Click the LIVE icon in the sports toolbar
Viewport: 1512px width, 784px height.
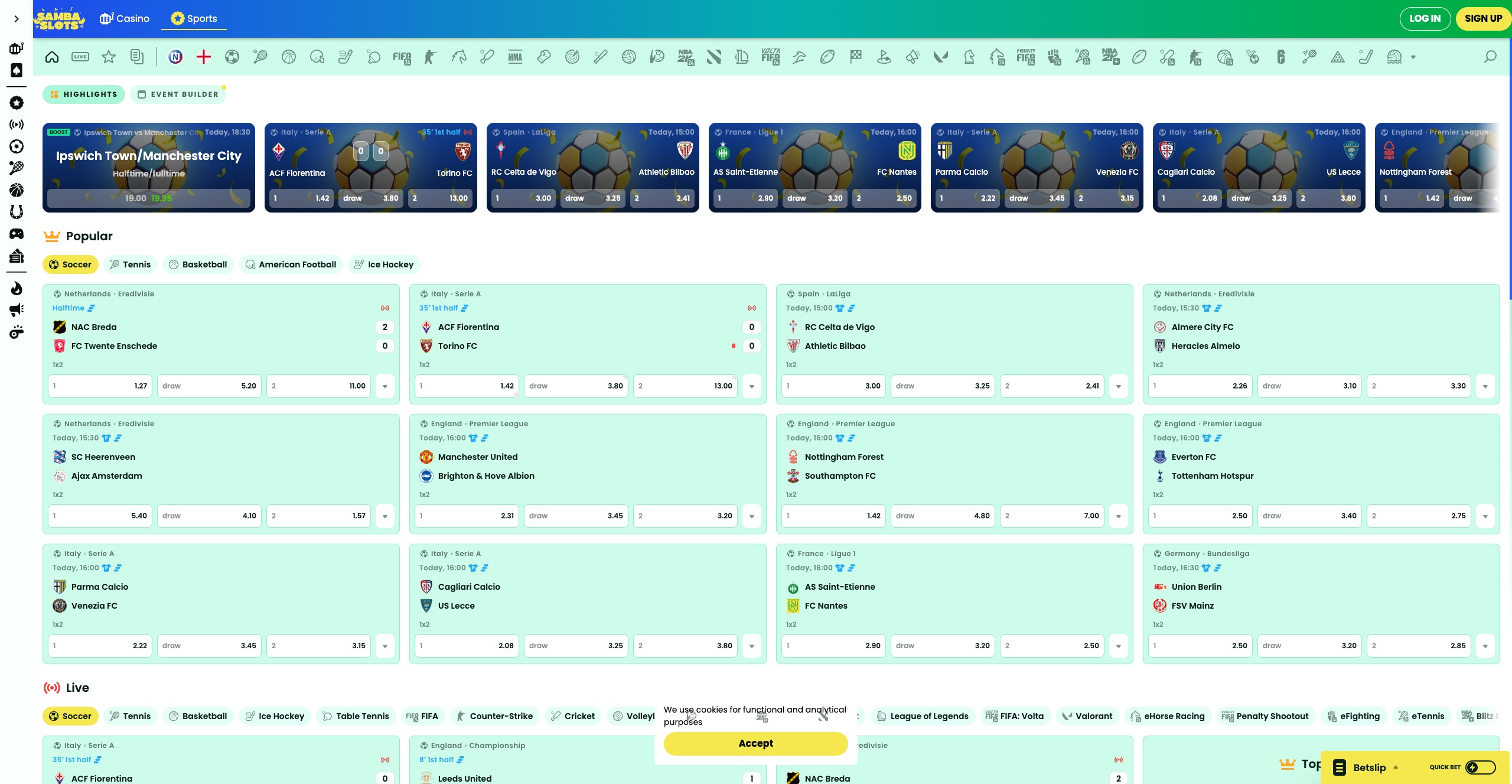[80, 57]
